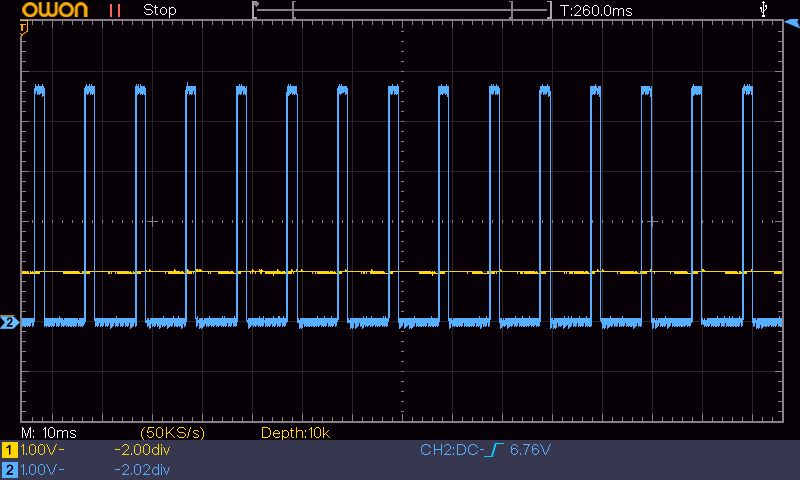Click the -2.02div channel 2 offset
The image size is (800, 480).
tap(142, 470)
